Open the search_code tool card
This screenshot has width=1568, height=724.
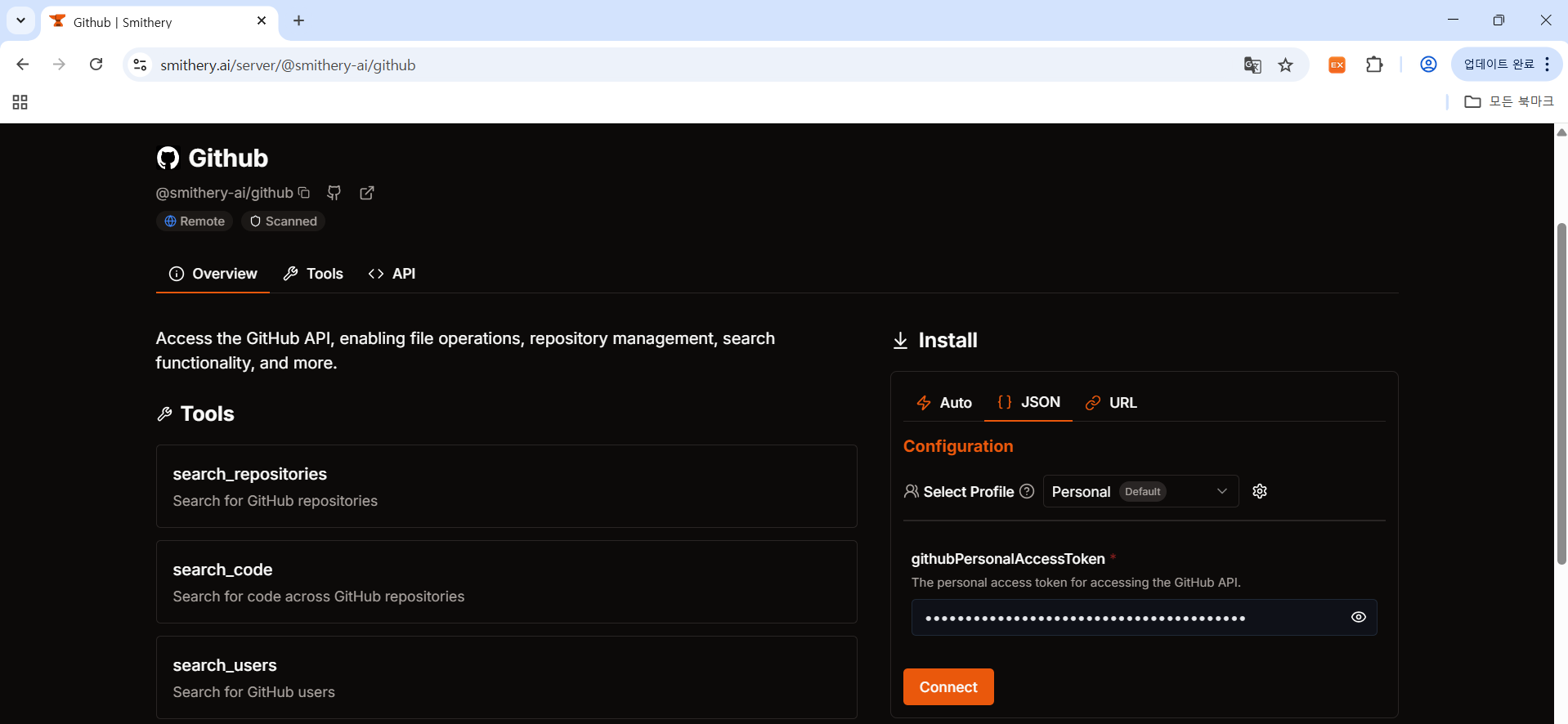point(506,582)
